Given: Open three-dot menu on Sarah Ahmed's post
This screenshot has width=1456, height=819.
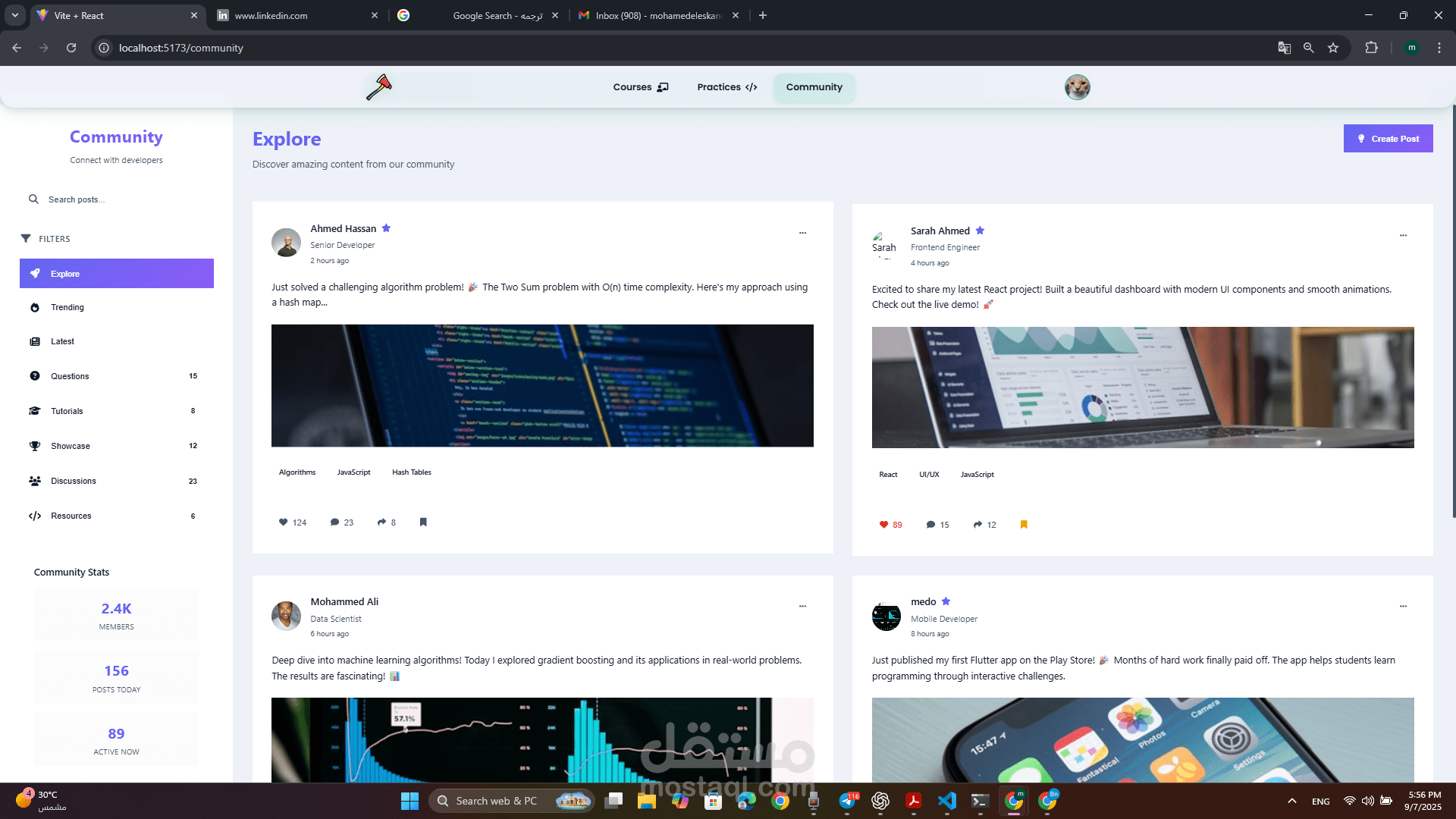Looking at the screenshot, I should point(1403,235).
